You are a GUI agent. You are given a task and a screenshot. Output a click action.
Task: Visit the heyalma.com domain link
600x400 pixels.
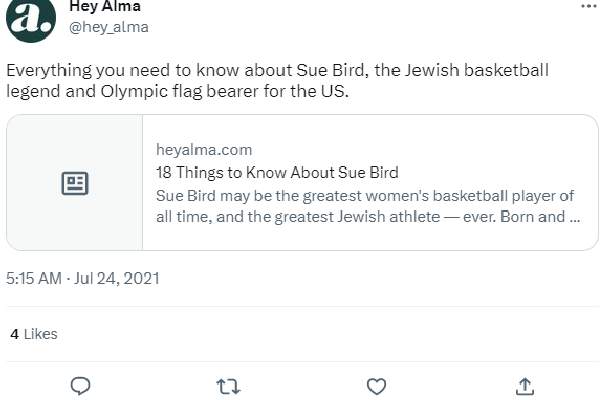[x=204, y=150]
